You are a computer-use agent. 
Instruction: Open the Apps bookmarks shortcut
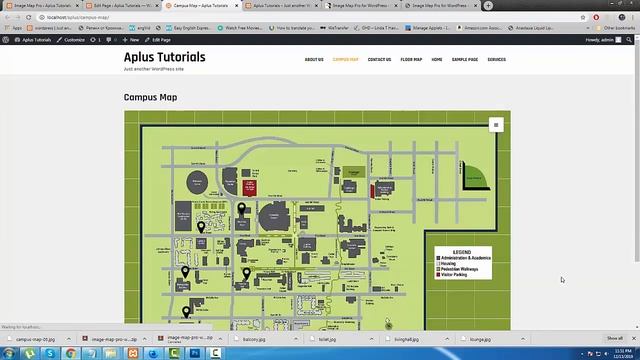click(13, 28)
